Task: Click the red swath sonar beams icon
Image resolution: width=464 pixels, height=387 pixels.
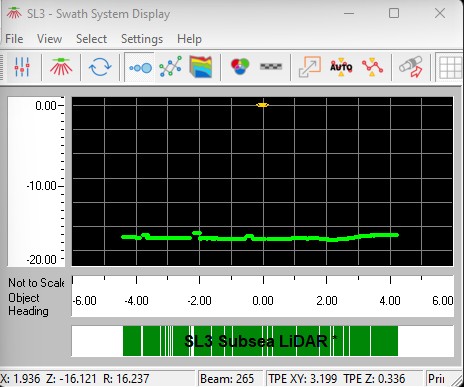Action: (x=61, y=67)
